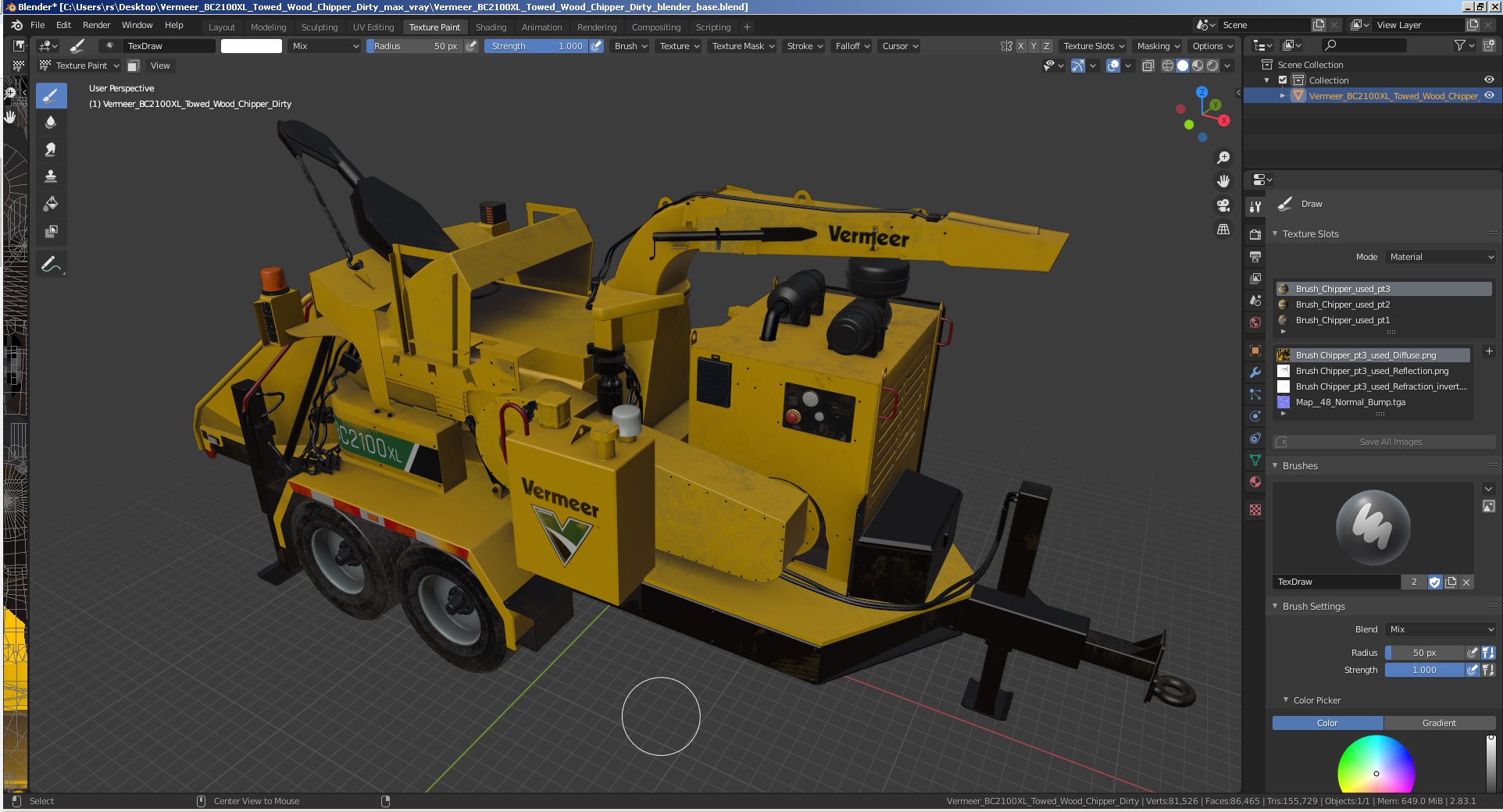
Task: Select the Clone stamp tool
Action: (51, 176)
